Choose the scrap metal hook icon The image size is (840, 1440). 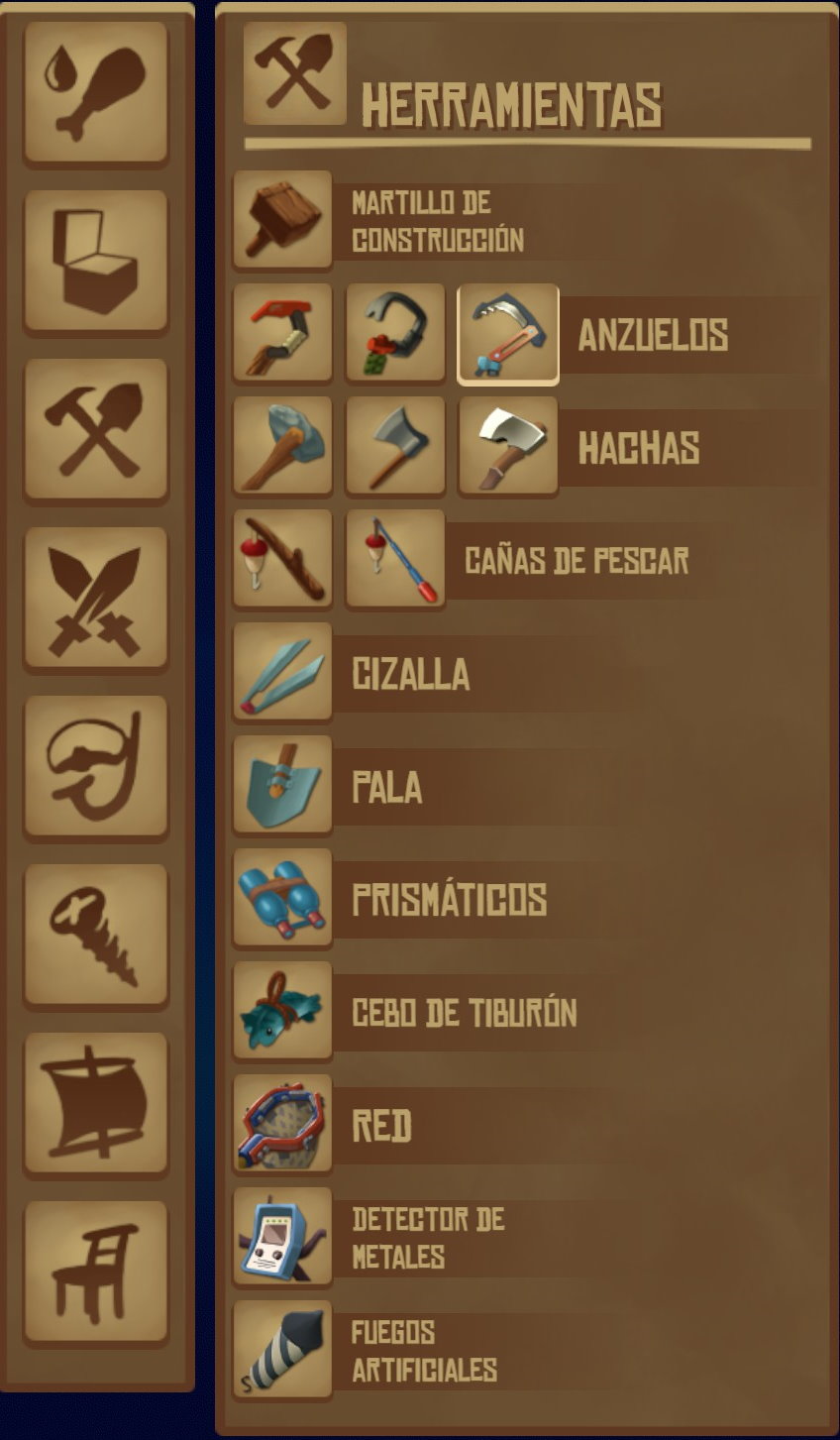[x=395, y=333]
